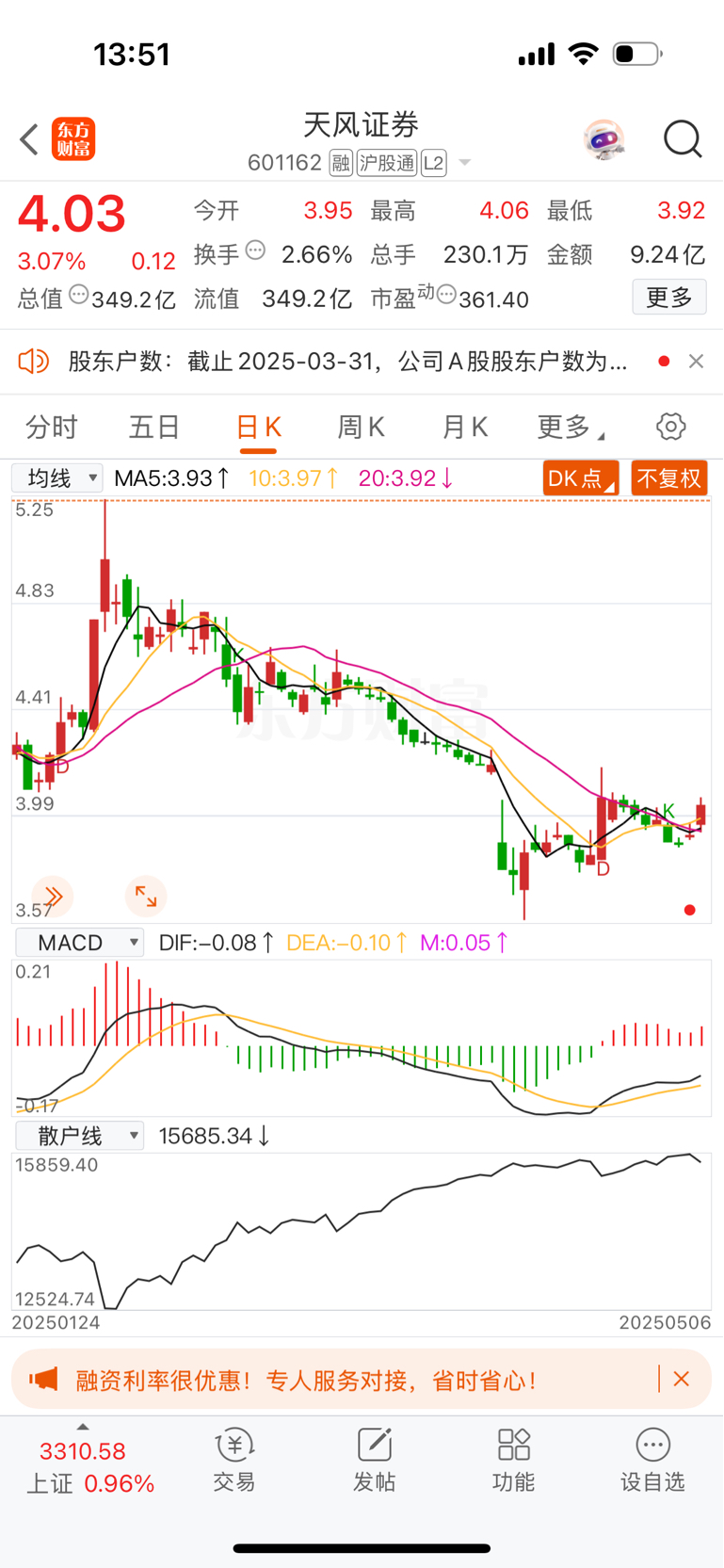The width and height of the screenshot is (724, 1568).
Task: Add stock via 设自选
Action: (x=652, y=1461)
